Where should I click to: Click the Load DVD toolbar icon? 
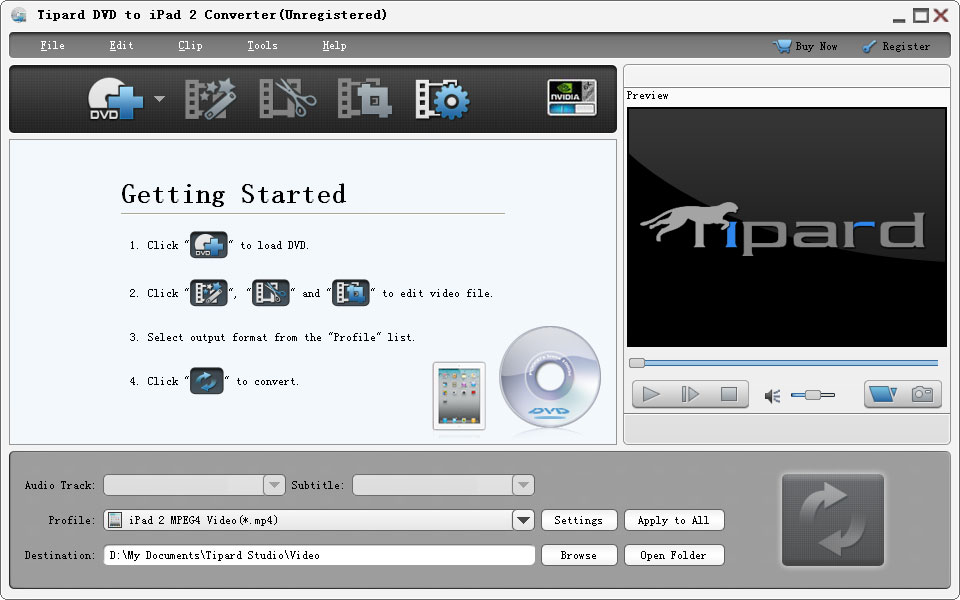click(x=116, y=99)
